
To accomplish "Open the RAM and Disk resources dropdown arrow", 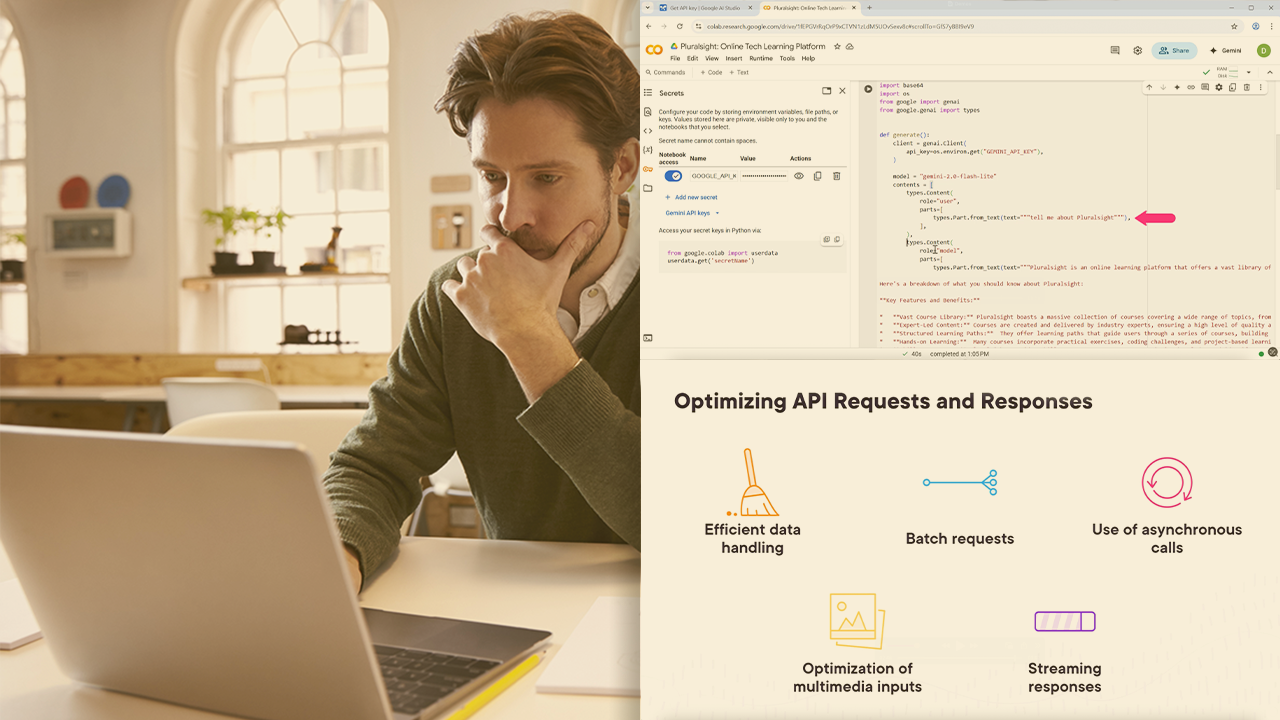I will coord(1248,72).
